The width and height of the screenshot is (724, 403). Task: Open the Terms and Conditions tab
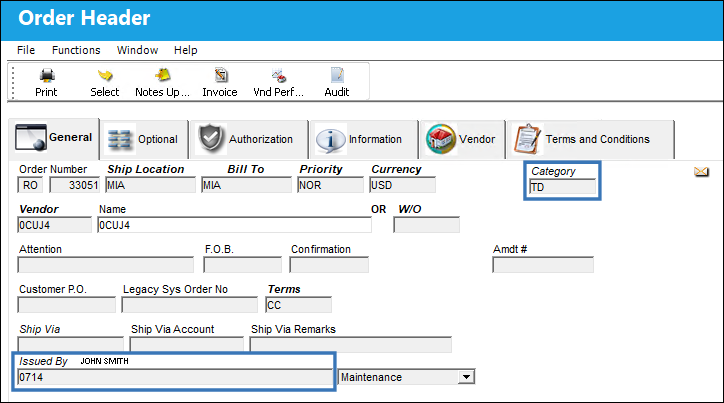[590, 139]
